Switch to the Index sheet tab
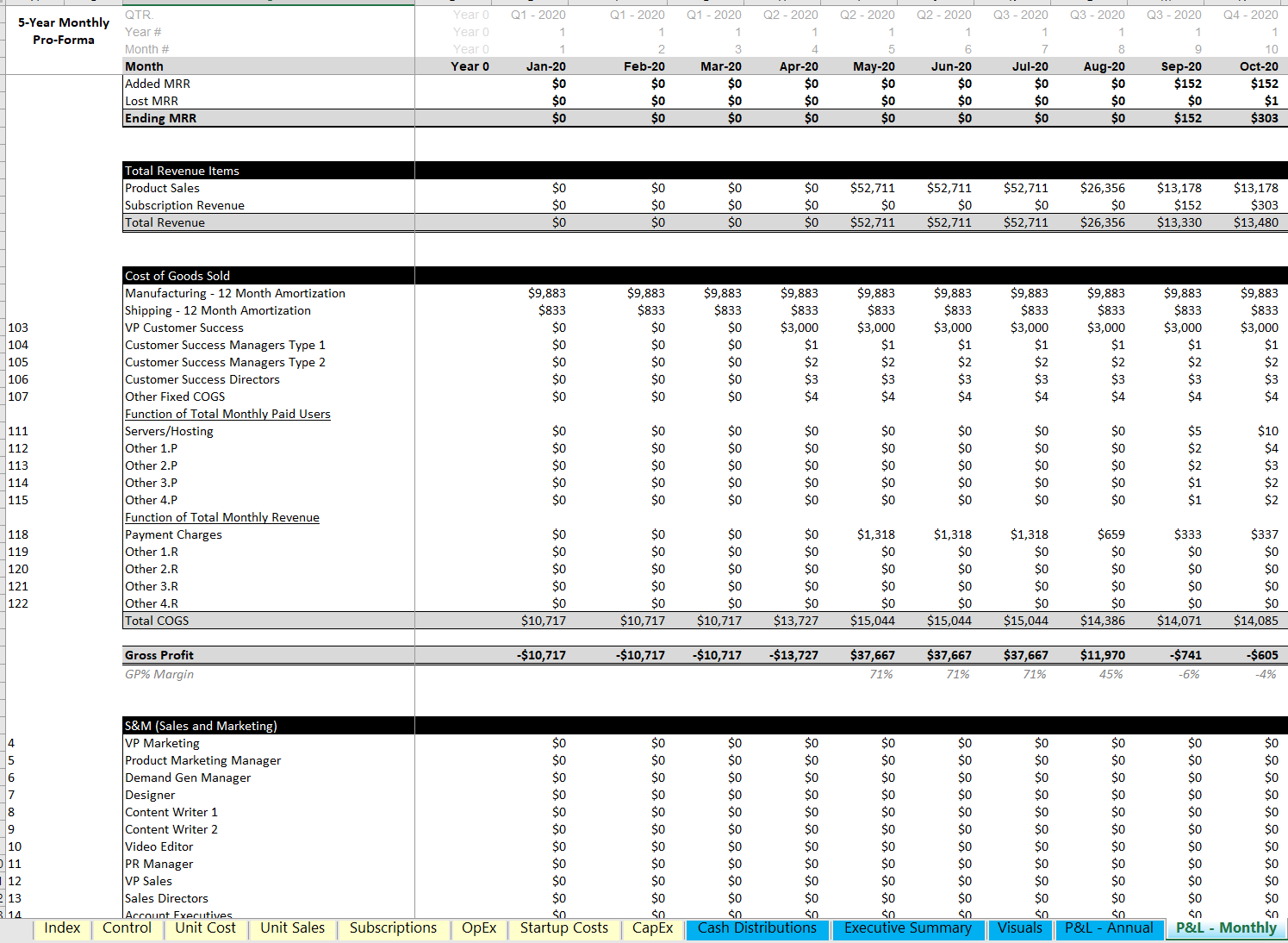 [x=62, y=928]
